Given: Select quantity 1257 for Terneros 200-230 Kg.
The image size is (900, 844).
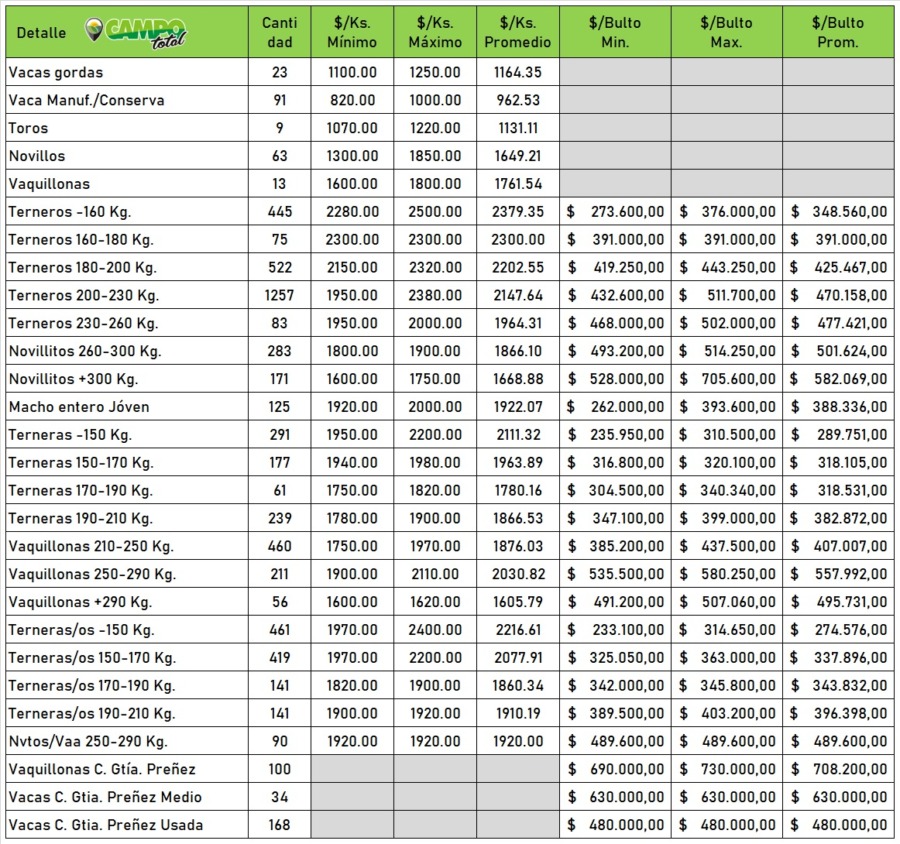Looking at the screenshot, I should (279, 296).
